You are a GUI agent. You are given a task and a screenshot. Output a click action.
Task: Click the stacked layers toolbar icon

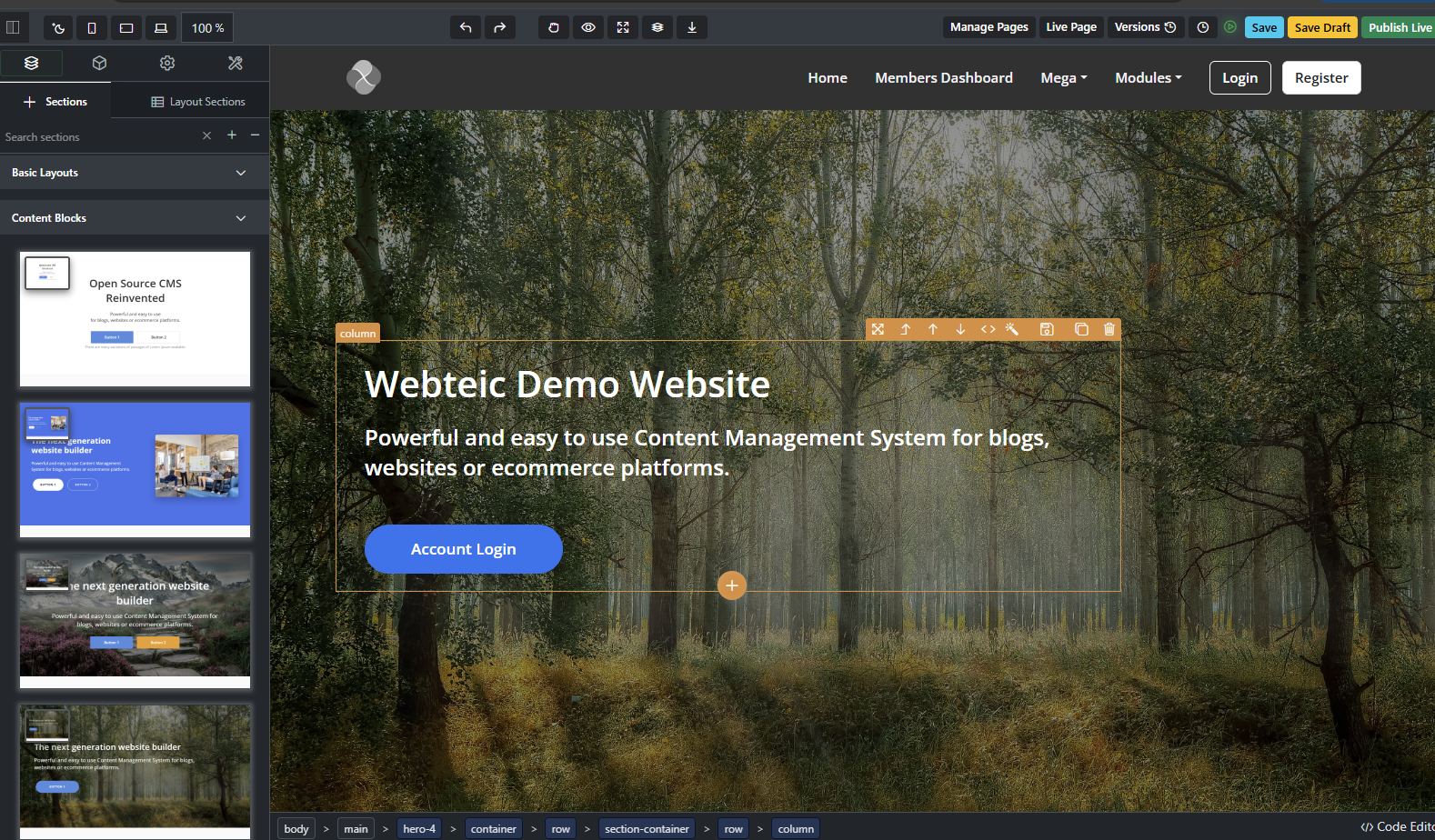[657, 27]
